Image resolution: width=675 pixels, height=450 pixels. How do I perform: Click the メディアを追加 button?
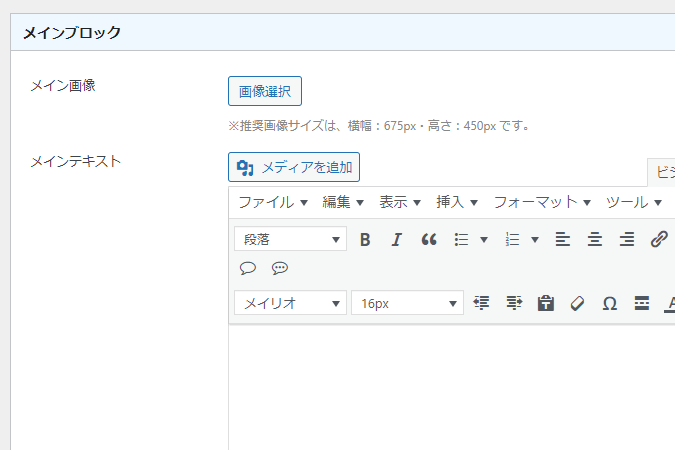coord(294,167)
